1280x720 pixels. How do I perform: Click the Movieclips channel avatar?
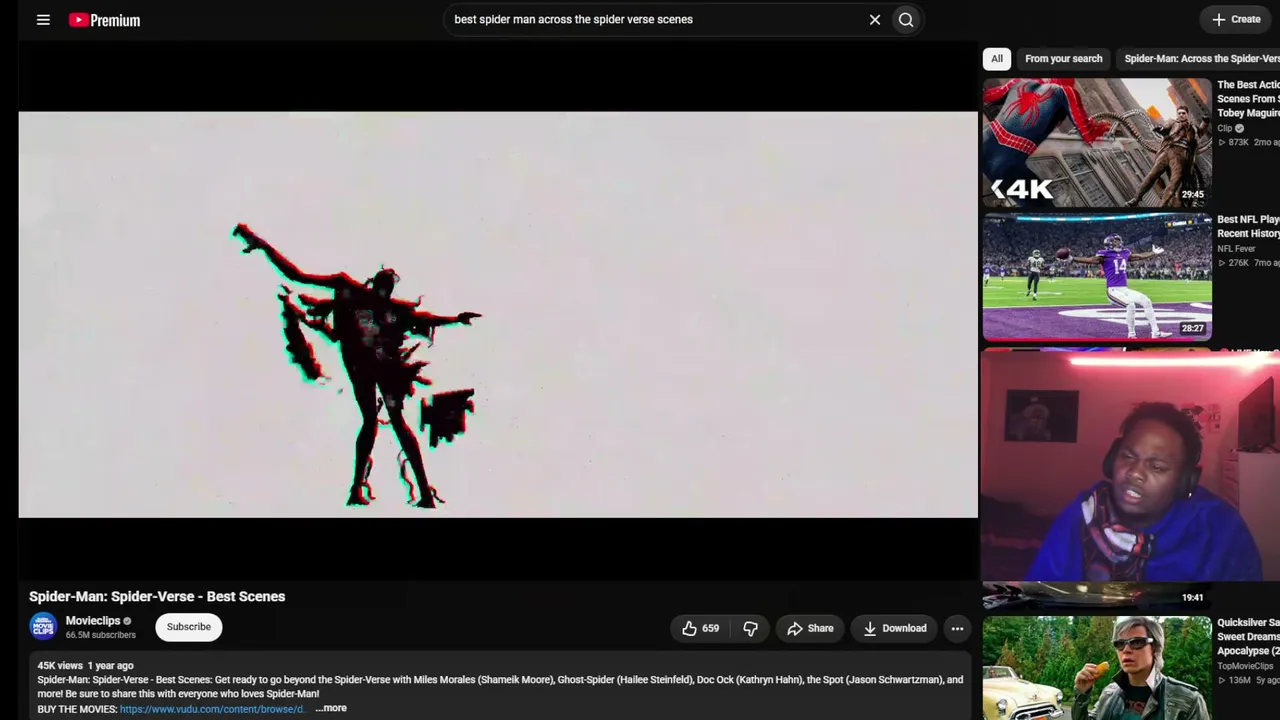click(x=43, y=627)
